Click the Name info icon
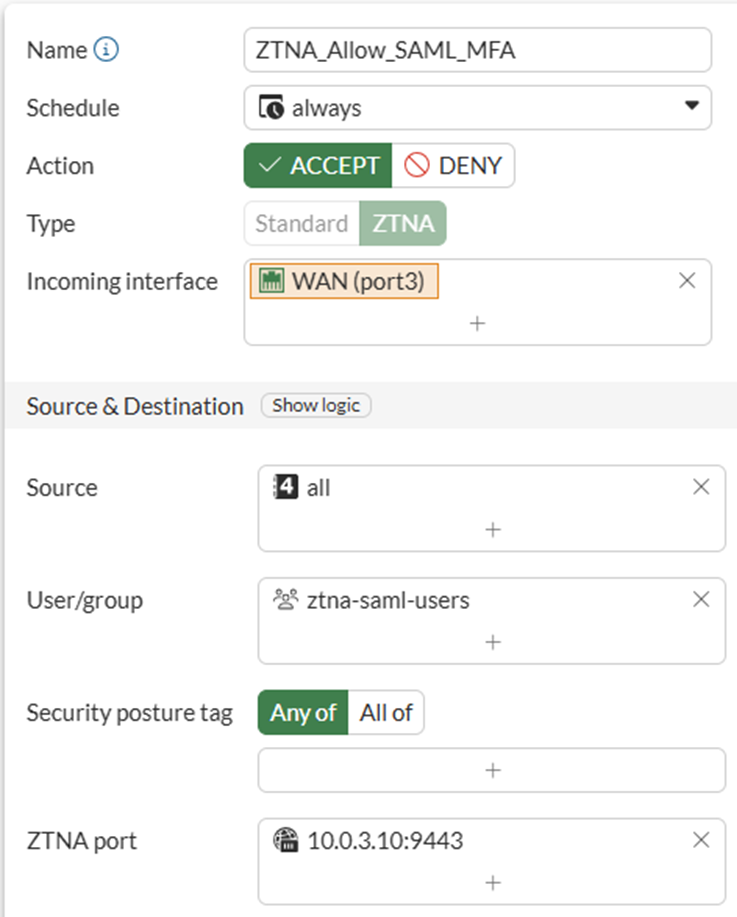This screenshot has height=917, width=737. click(x=106, y=50)
